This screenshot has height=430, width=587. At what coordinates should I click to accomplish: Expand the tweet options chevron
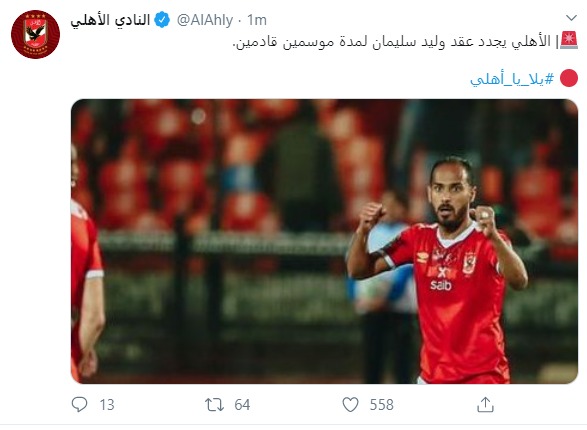coord(571,18)
